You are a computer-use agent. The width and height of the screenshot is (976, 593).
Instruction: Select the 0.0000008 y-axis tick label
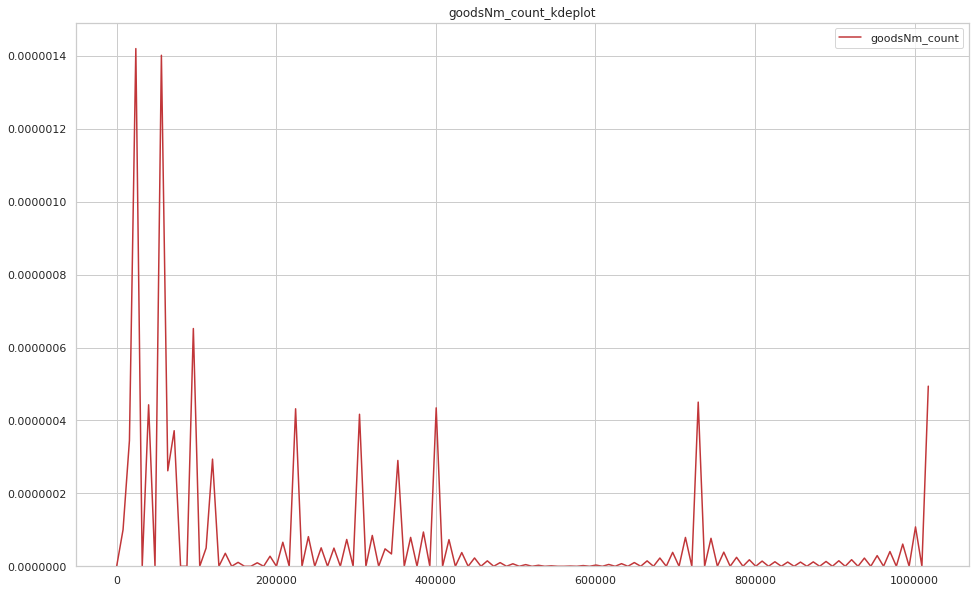[x=38, y=276]
